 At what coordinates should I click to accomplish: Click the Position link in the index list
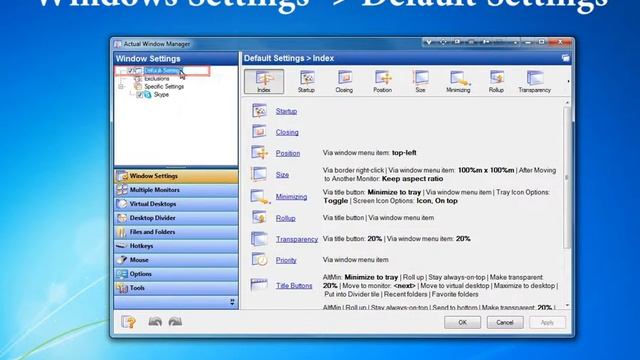coord(288,153)
